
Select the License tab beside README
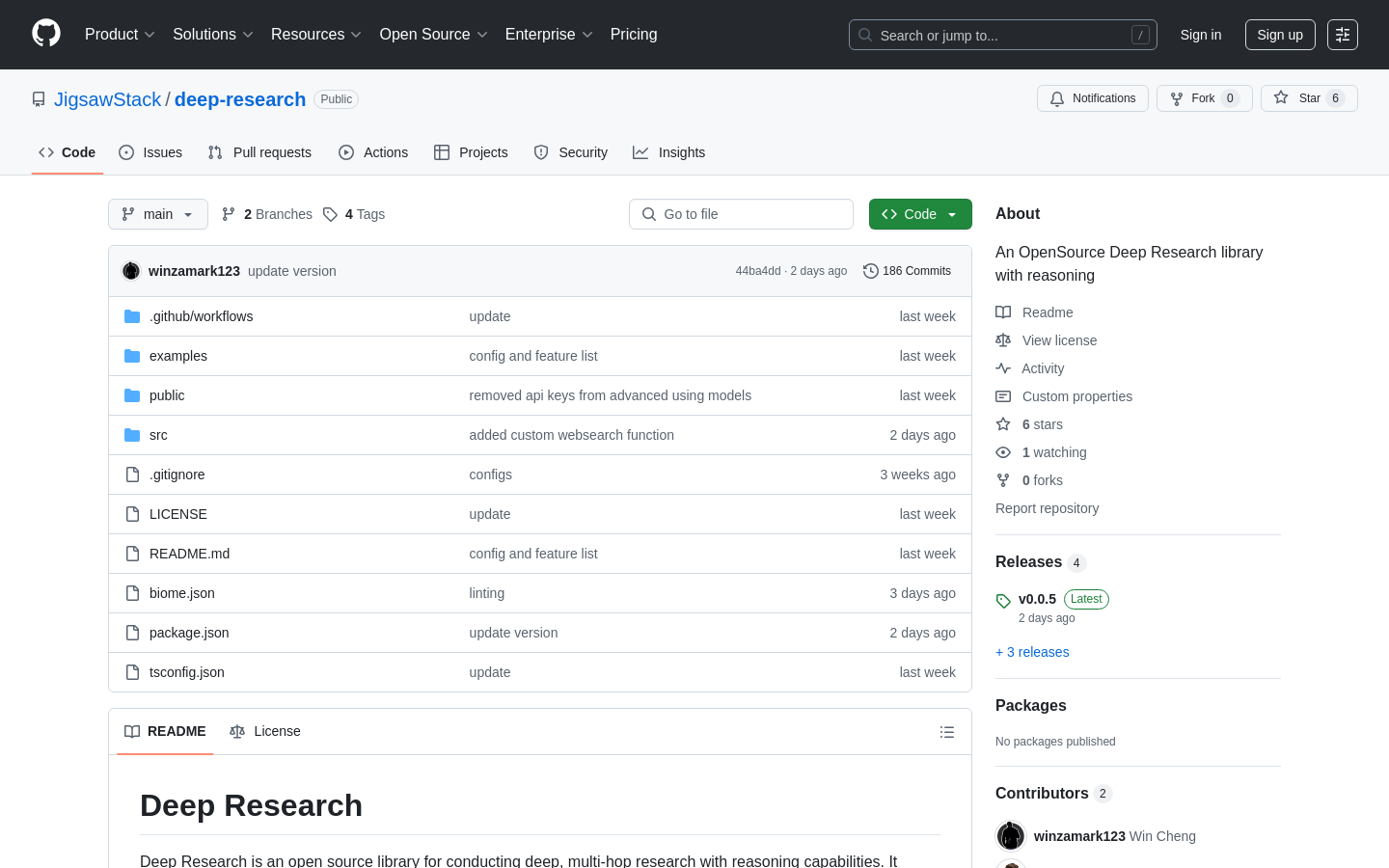[265, 731]
